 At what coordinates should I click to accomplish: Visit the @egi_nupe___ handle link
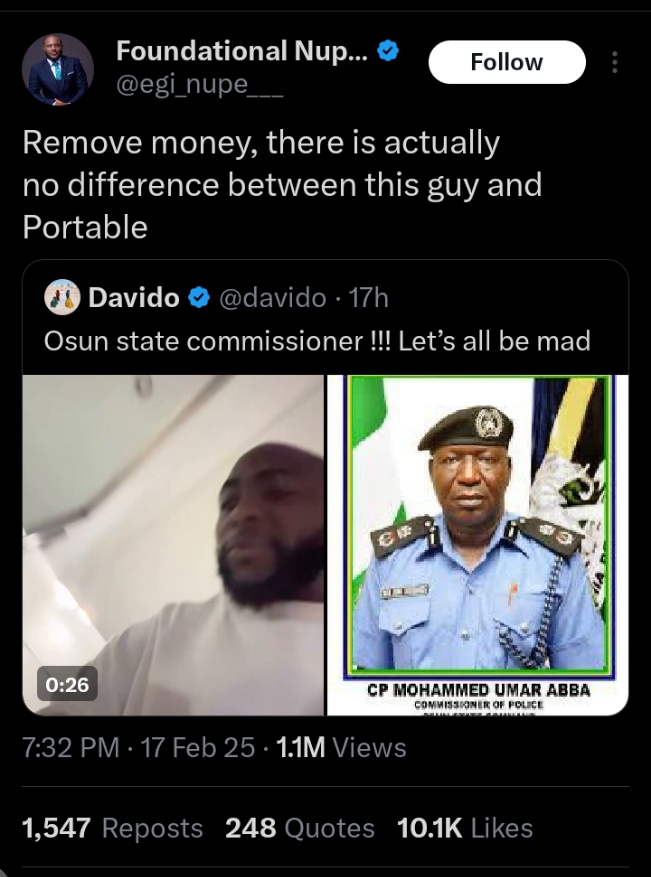199,87
